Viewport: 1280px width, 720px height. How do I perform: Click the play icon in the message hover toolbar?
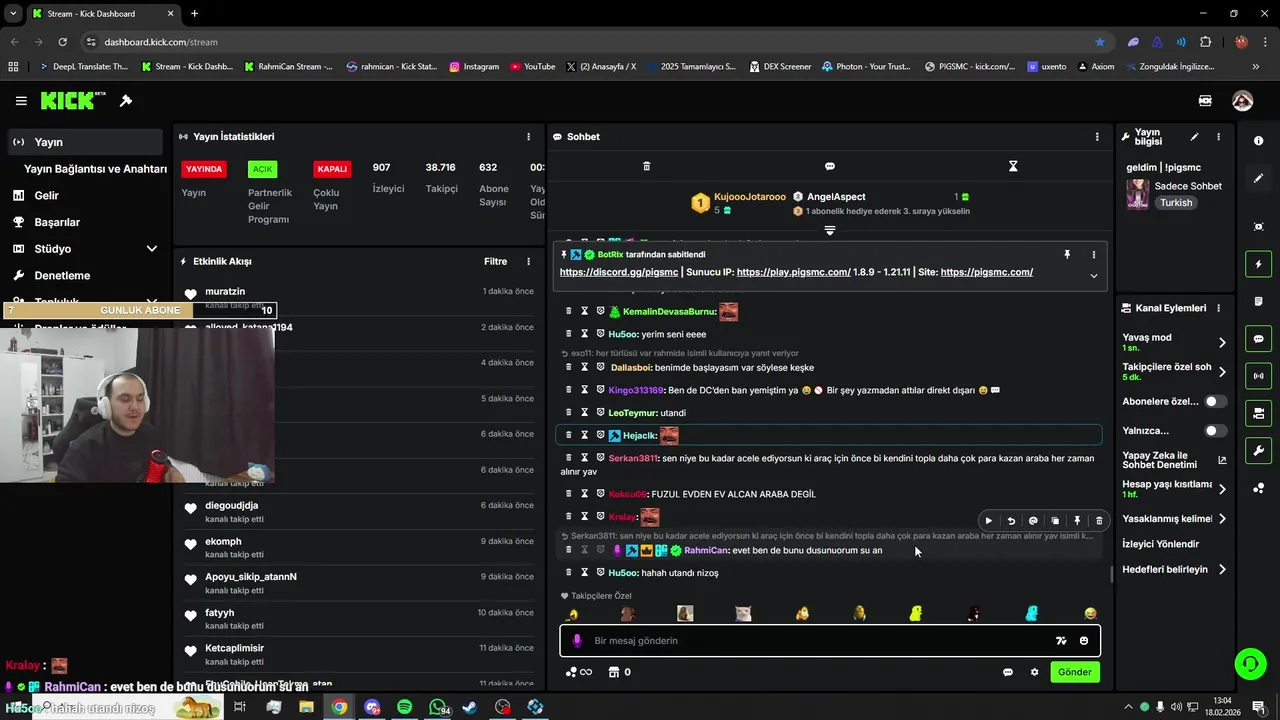989,521
